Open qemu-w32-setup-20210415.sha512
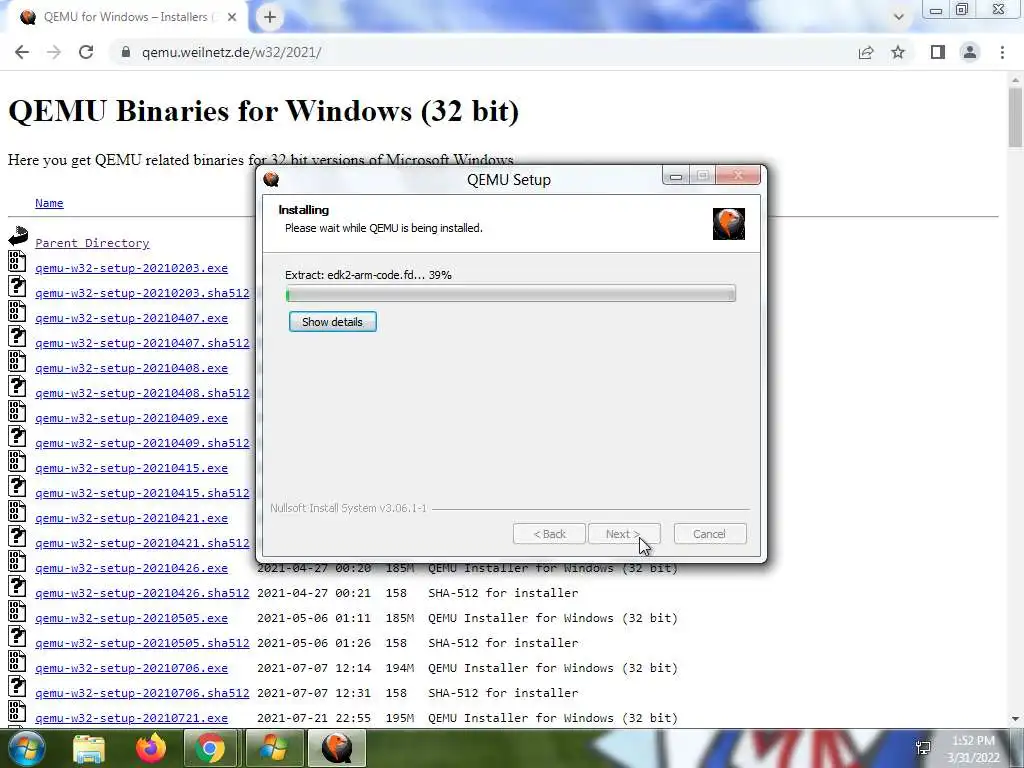Screen dimensions: 1024x768 142,493
